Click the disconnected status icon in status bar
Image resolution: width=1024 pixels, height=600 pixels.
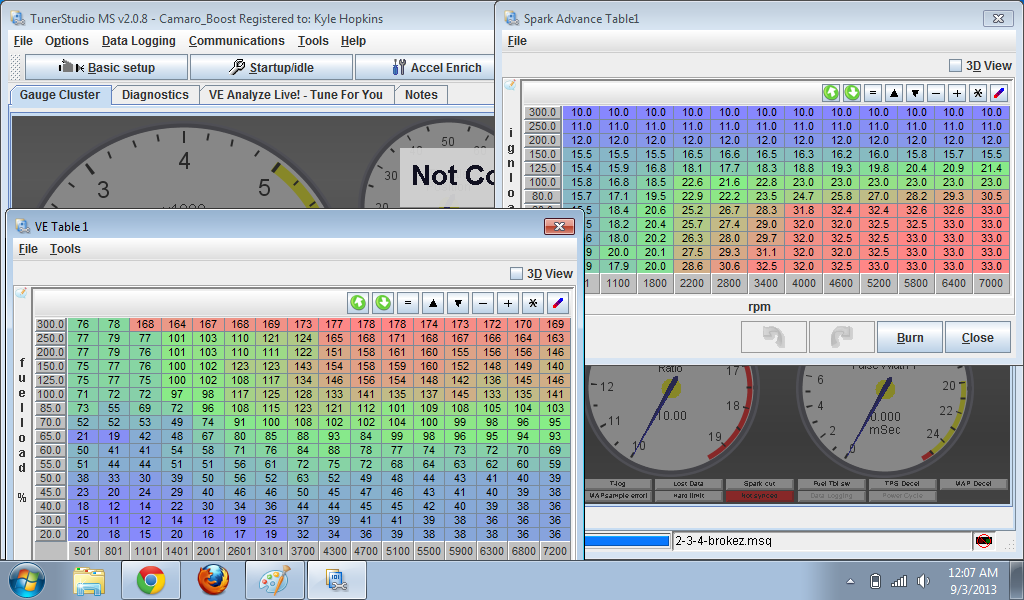[984, 541]
